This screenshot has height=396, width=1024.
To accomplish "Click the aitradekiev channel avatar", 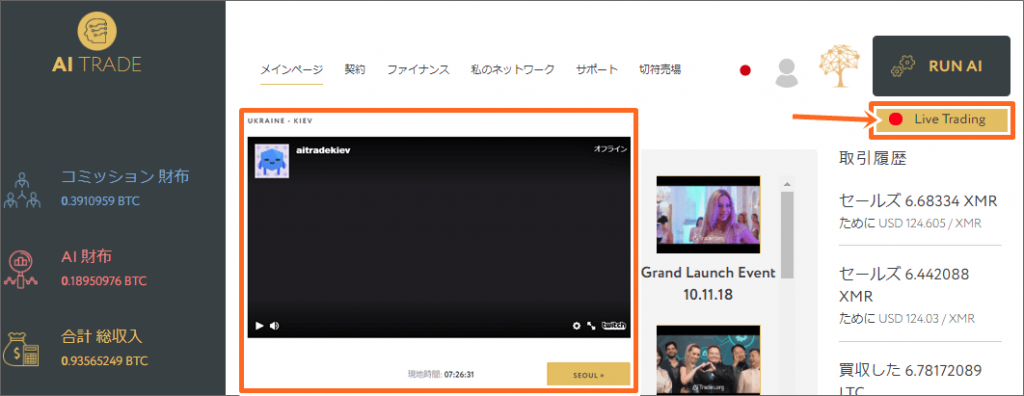I will pos(272,160).
